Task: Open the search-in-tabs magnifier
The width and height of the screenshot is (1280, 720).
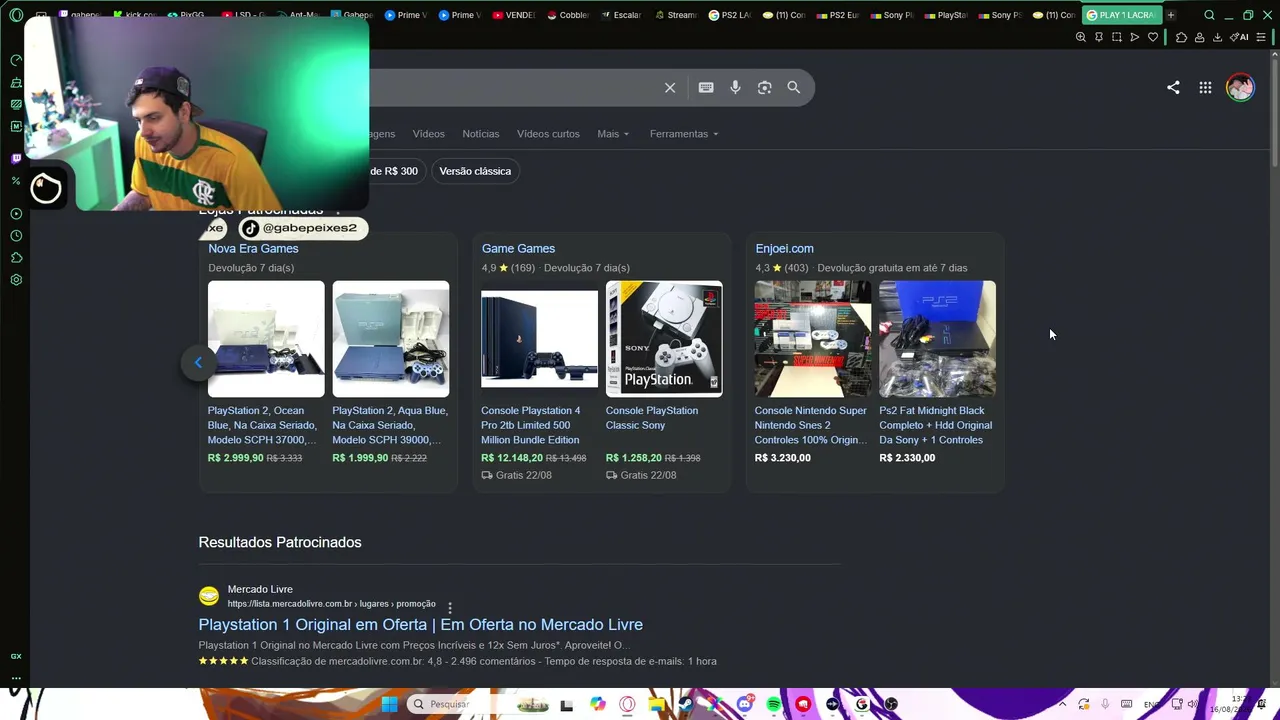Action: click(x=1209, y=15)
